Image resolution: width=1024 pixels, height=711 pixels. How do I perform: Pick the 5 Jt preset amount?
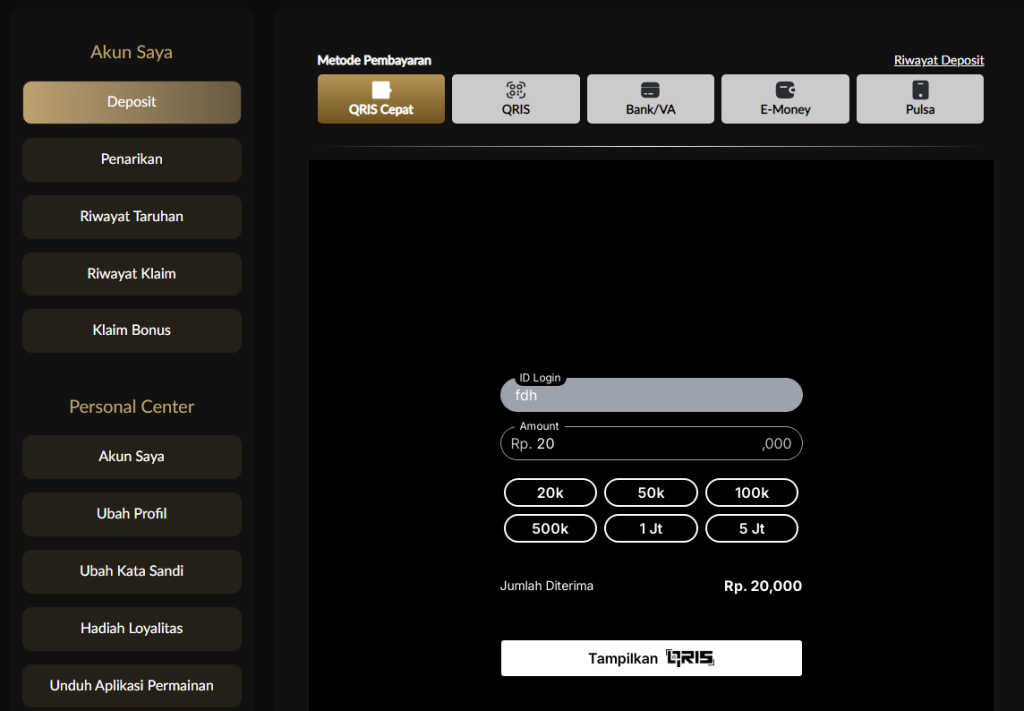click(x=752, y=529)
